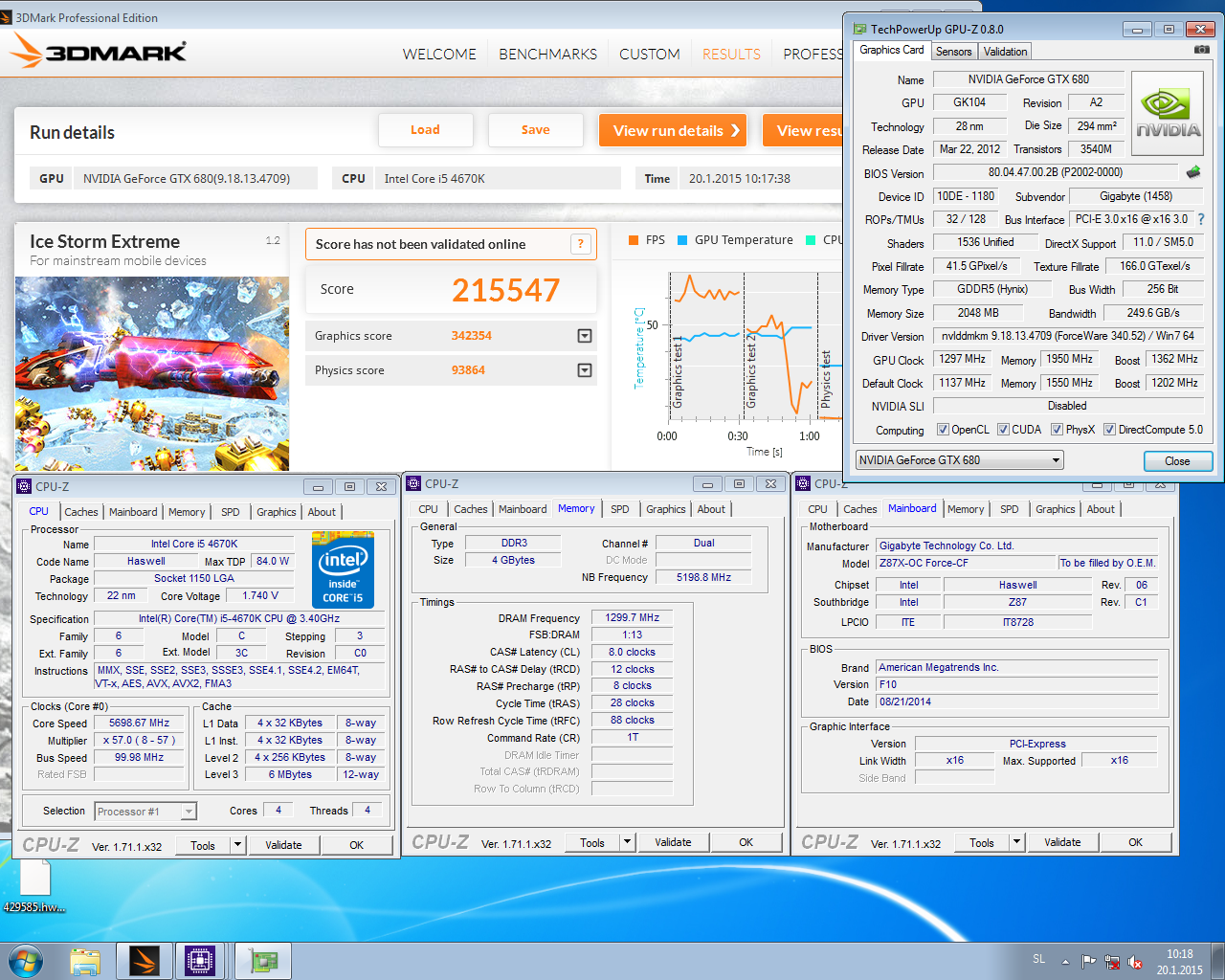The height and width of the screenshot is (980, 1225).
Task: Open Caches tab in the CPU tab window
Action: coord(81,512)
